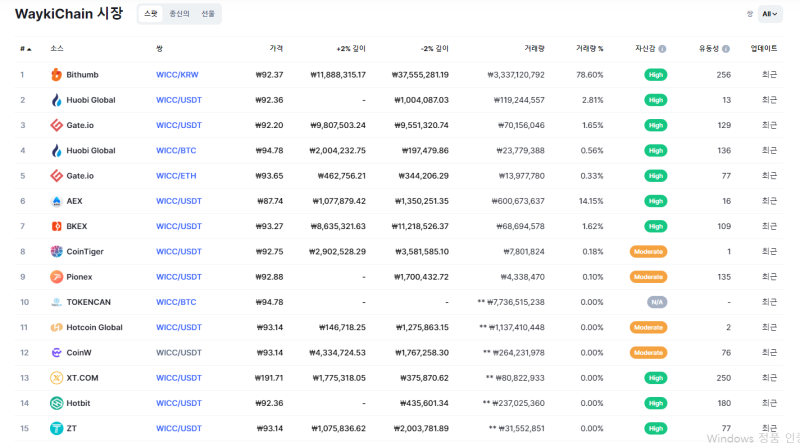This screenshot has width=800, height=443.
Task: Sort by the +2% 깊이 column header
Action: click(351, 48)
